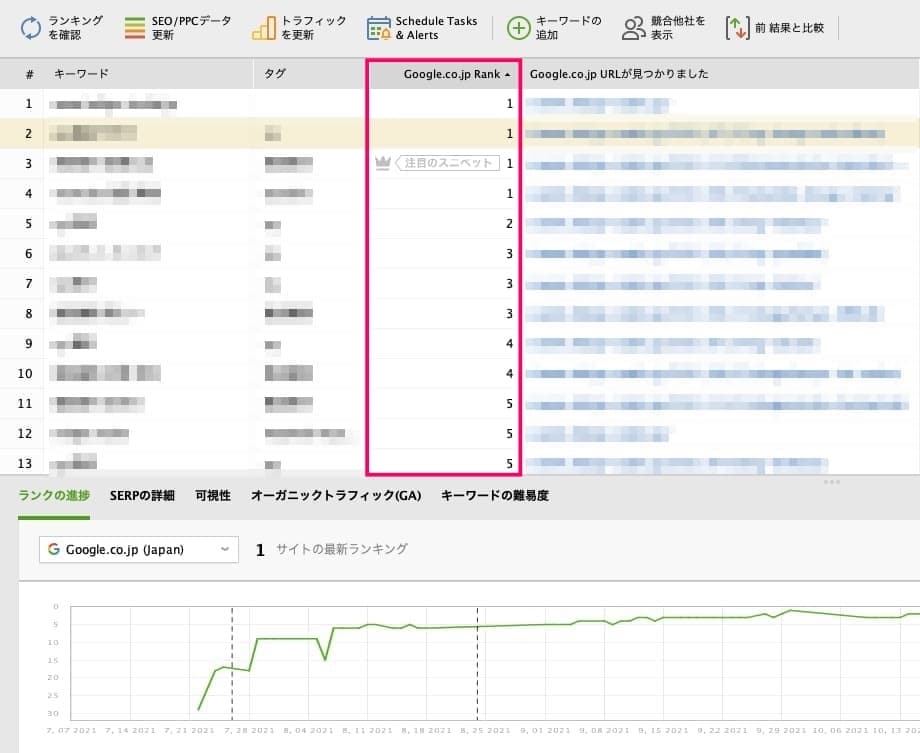Click the タグ column header
The image size is (920, 753).
tap(275, 73)
